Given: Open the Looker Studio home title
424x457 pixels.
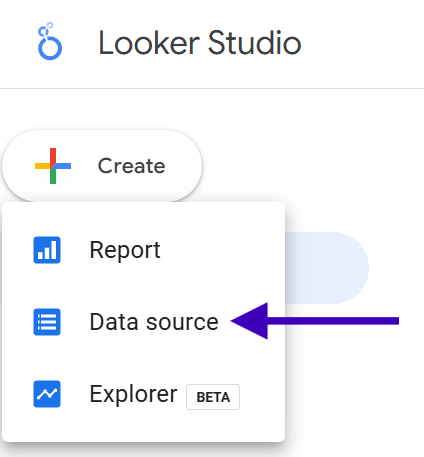Looking at the screenshot, I should click(x=200, y=43).
